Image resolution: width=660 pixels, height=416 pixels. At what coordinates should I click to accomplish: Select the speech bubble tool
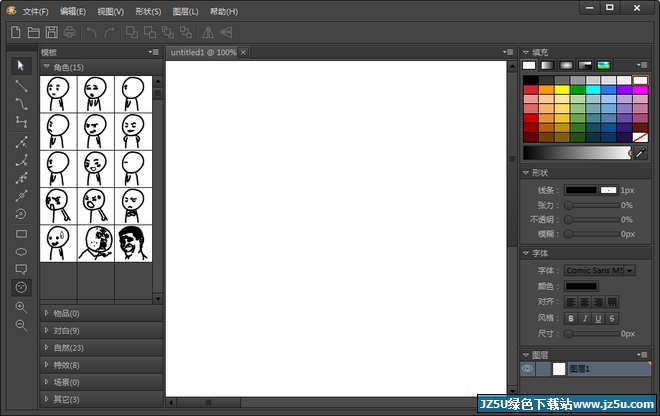21,269
